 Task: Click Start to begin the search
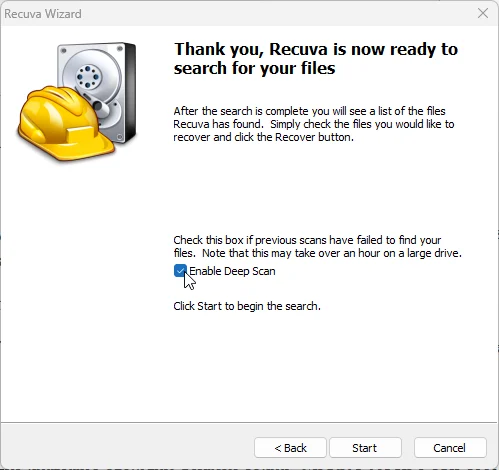pyautogui.click(x=365, y=448)
